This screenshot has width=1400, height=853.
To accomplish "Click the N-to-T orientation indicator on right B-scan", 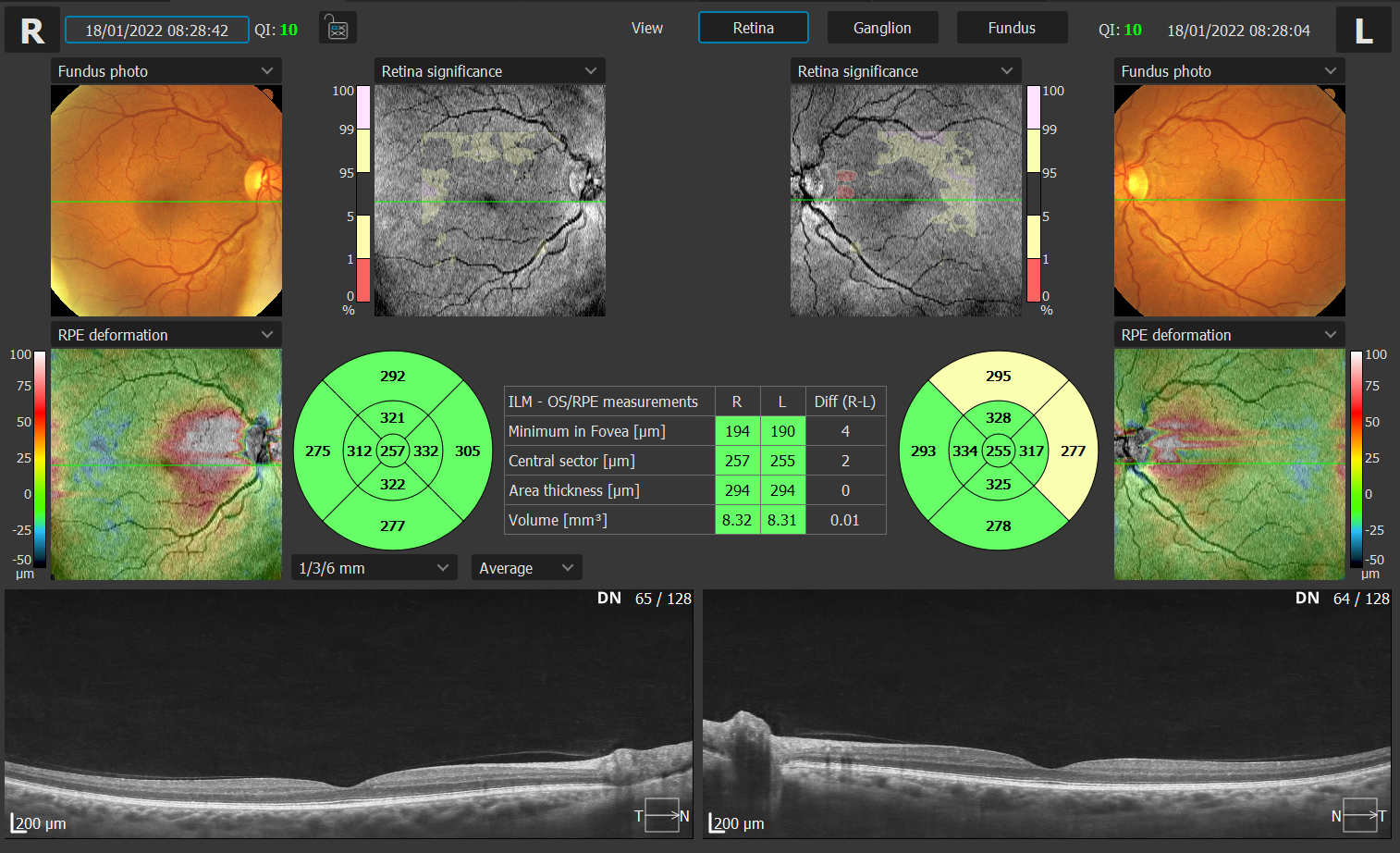I will pos(1359,815).
